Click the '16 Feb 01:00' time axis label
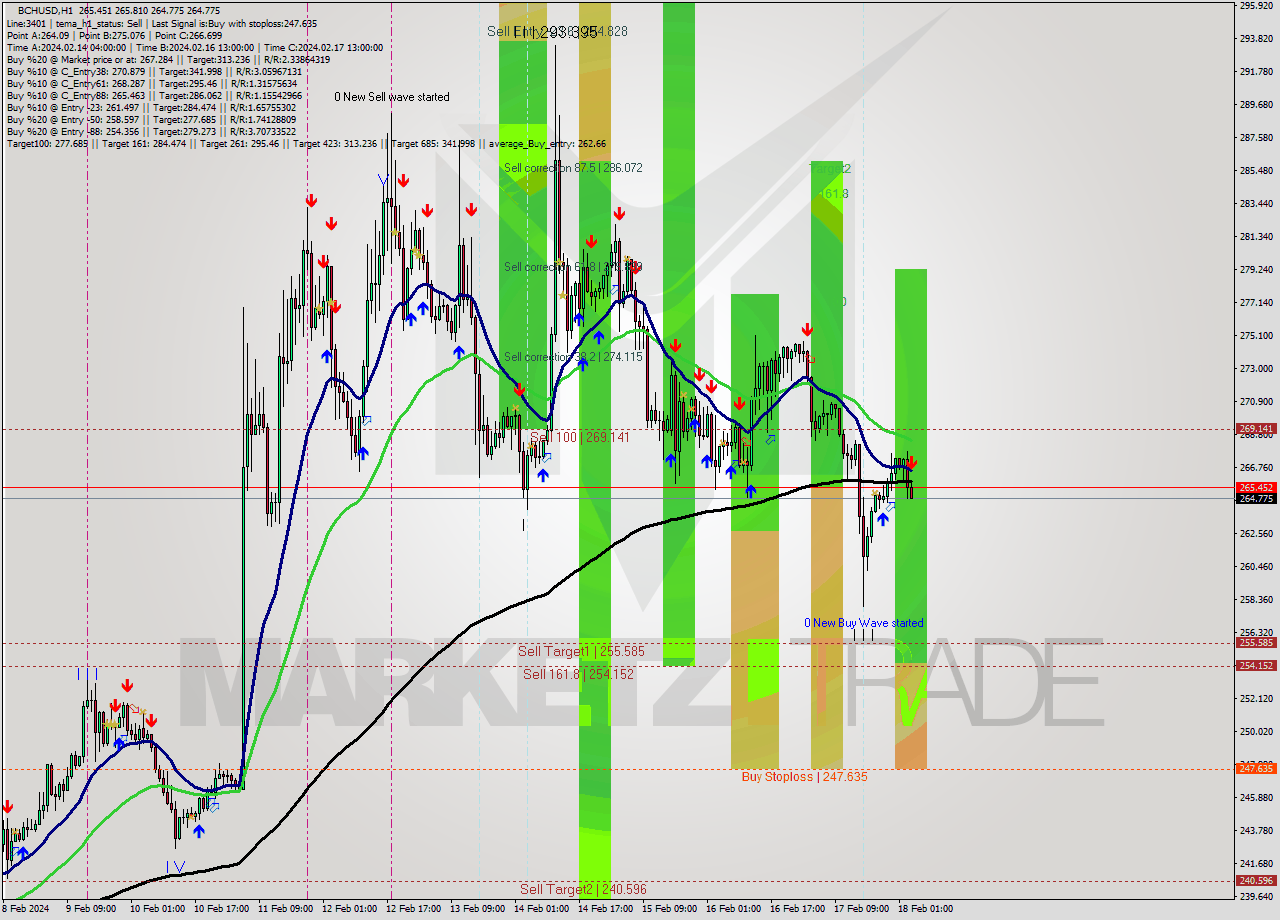 pyautogui.click(x=733, y=910)
